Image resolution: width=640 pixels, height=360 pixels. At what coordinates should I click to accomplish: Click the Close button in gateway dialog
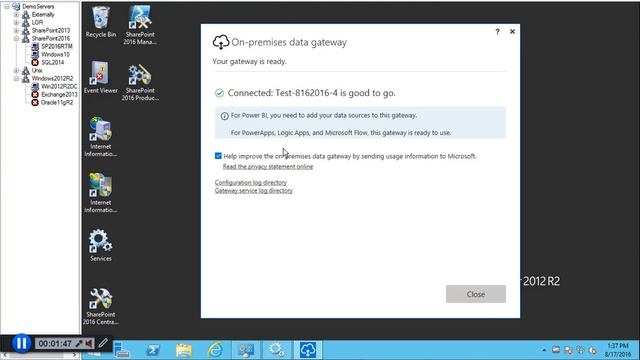click(476, 294)
